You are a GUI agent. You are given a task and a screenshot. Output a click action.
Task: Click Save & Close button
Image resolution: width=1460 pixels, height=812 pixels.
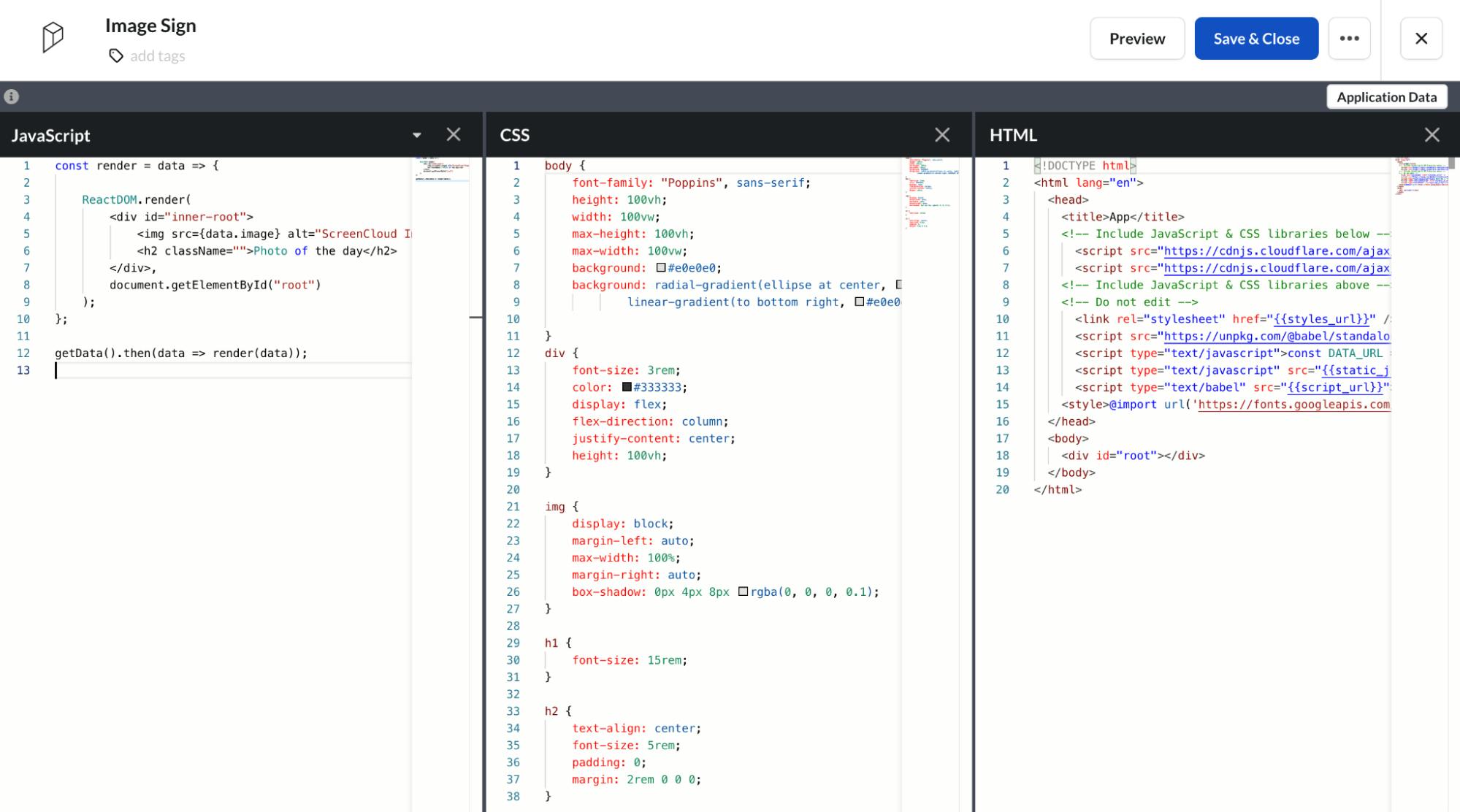click(1256, 39)
